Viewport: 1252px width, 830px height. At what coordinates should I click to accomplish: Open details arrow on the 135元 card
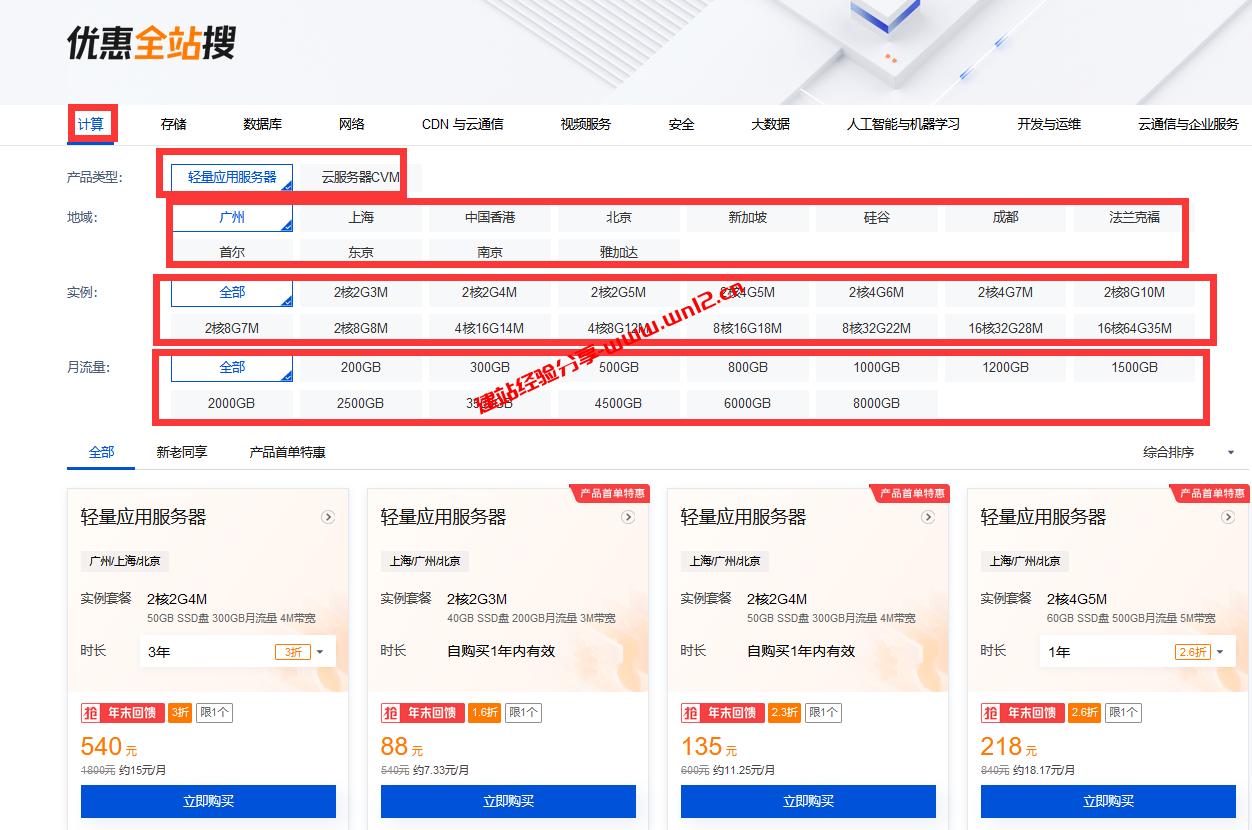point(928,517)
